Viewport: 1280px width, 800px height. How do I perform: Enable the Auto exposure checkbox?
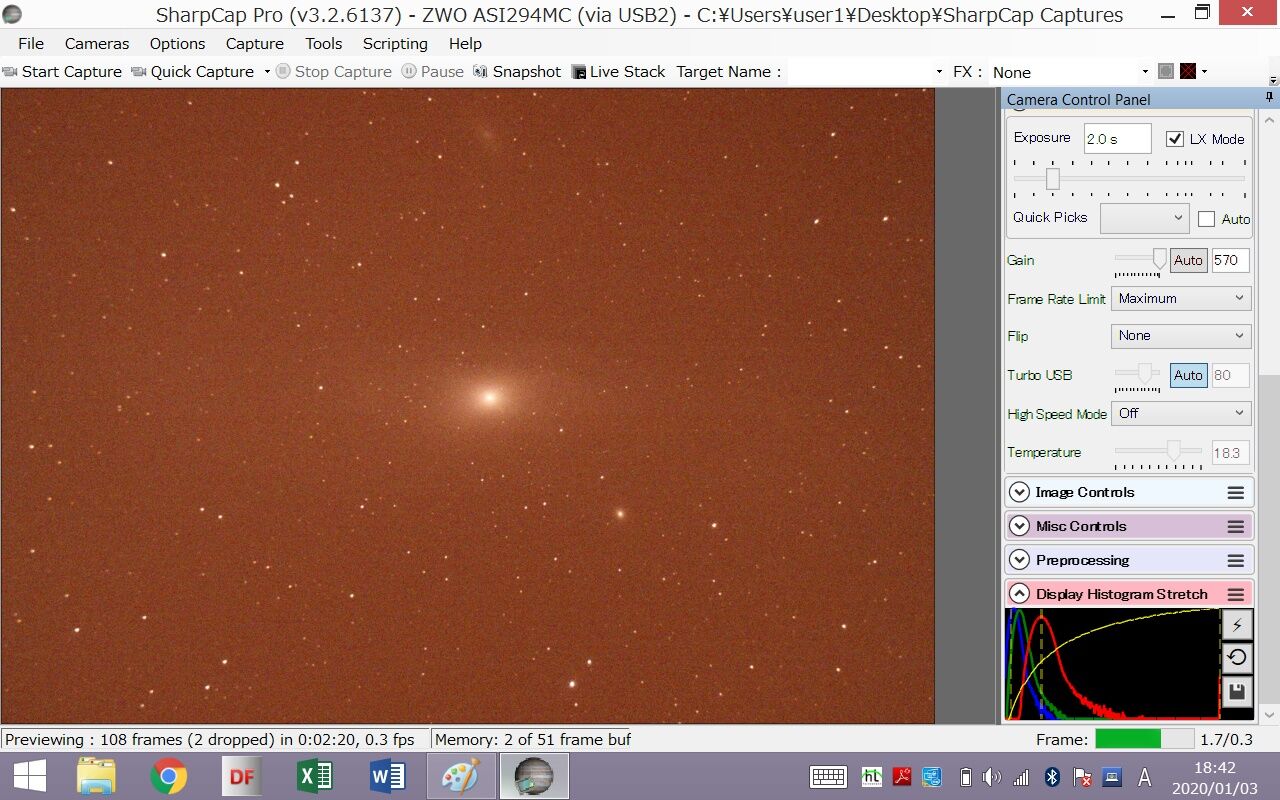(x=1206, y=219)
